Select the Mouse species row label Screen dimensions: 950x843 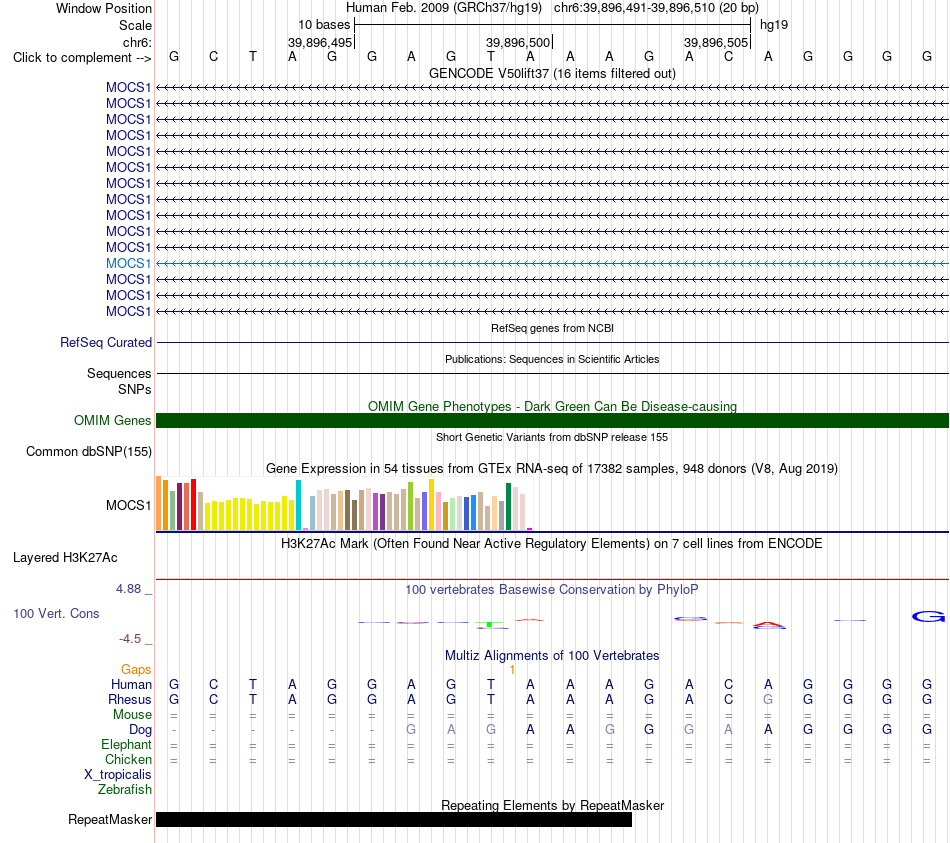point(132,715)
